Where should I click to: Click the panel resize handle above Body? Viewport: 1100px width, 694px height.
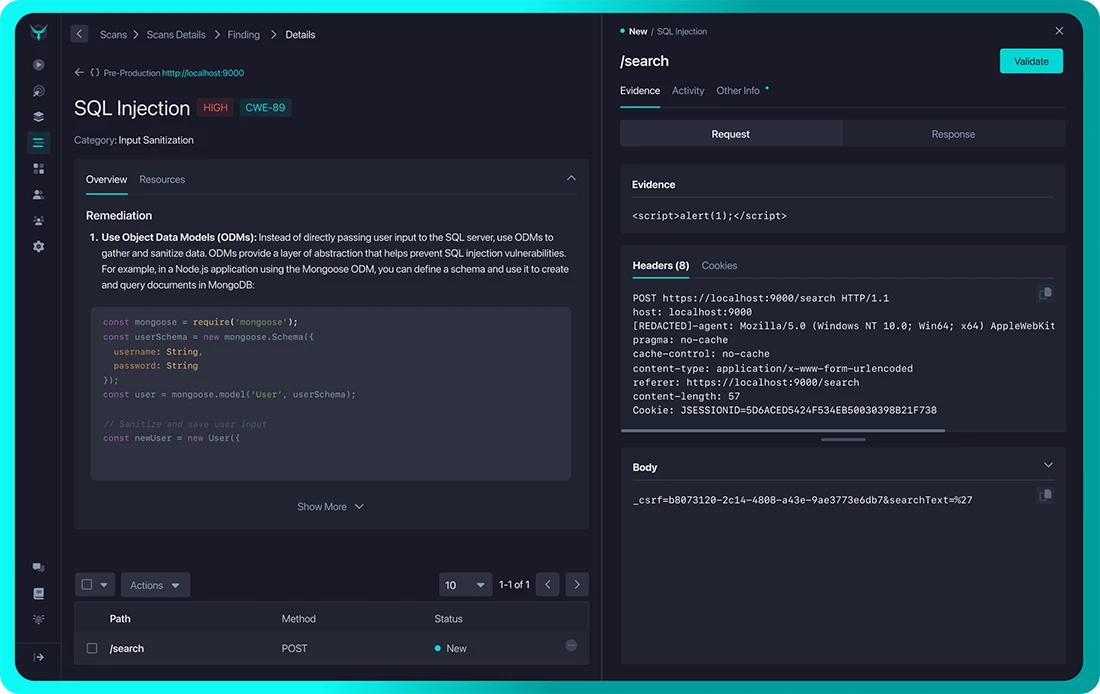(x=843, y=439)
